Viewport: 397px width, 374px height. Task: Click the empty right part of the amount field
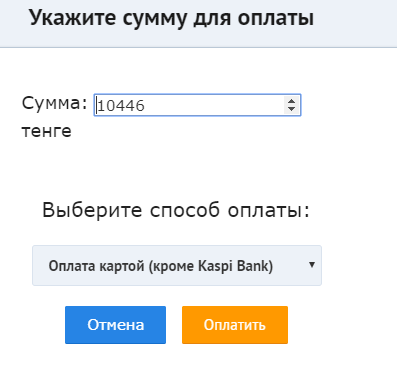pyautogui.click(x=213, y=105)
